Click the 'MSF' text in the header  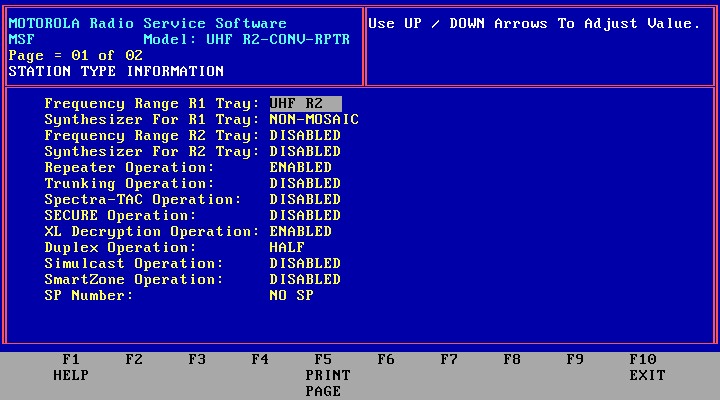[22, 39]
